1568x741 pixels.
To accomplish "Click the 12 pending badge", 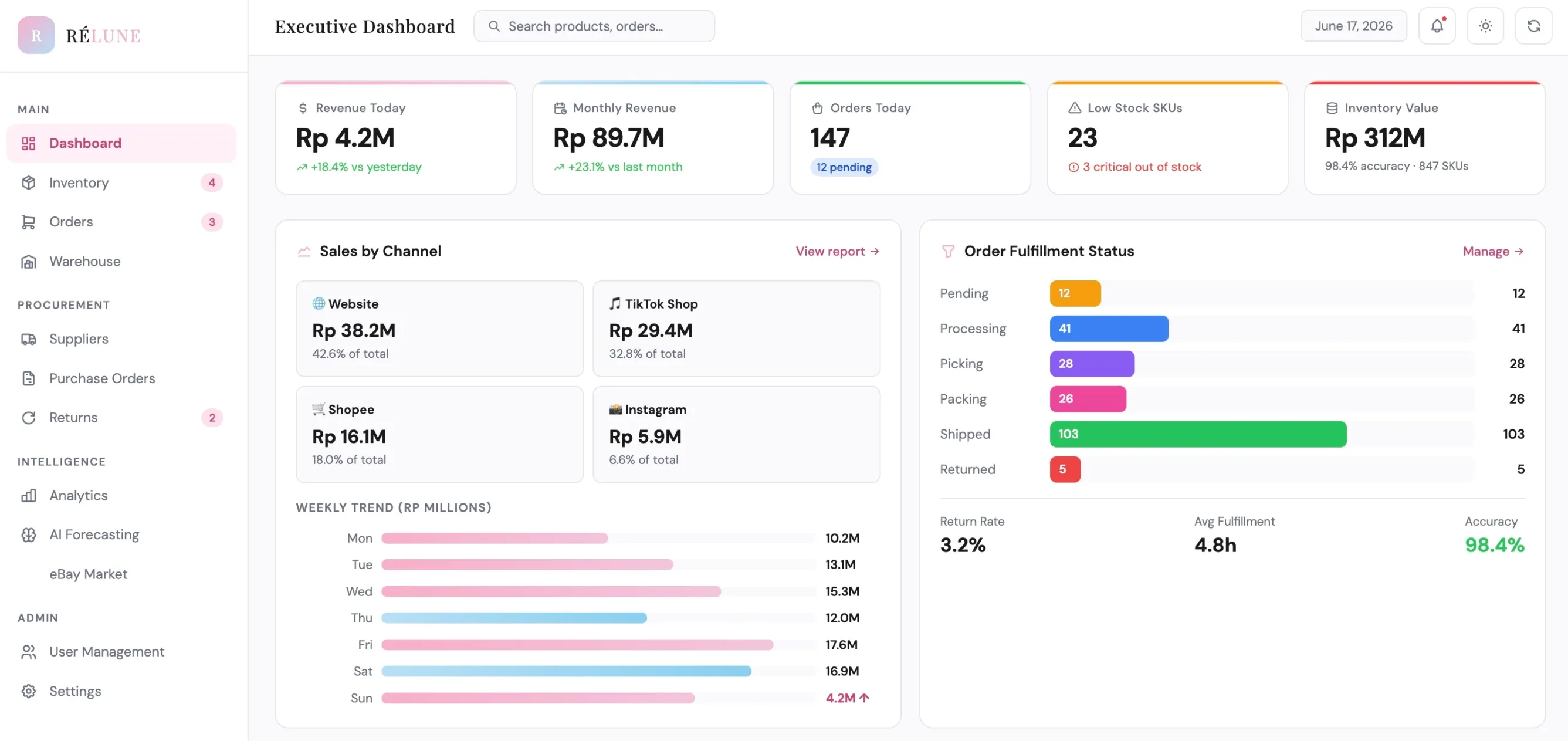I will (x=844, y=167).
